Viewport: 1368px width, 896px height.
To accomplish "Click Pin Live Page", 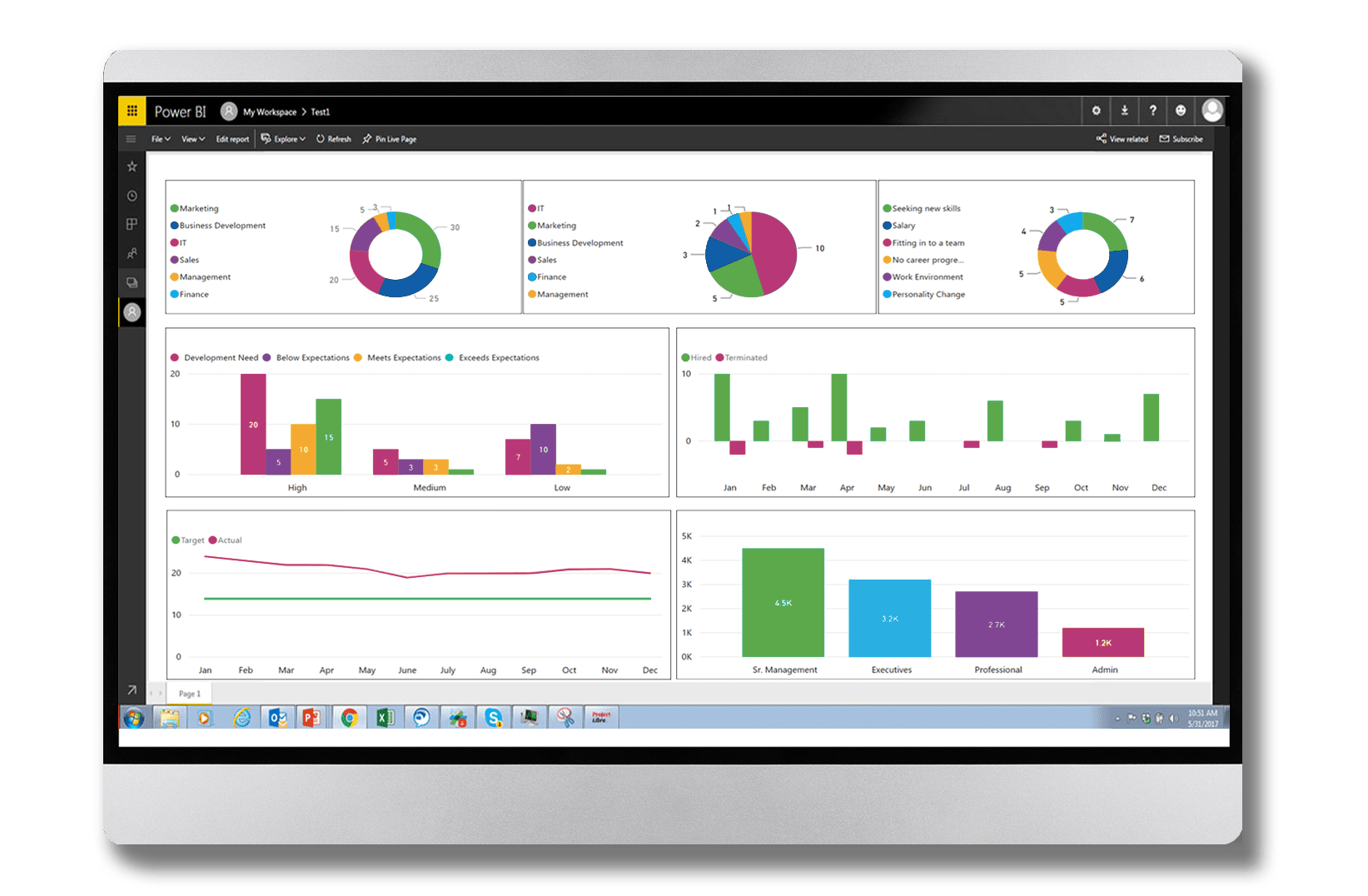I will pyautogui.click(x=390, y=139).
